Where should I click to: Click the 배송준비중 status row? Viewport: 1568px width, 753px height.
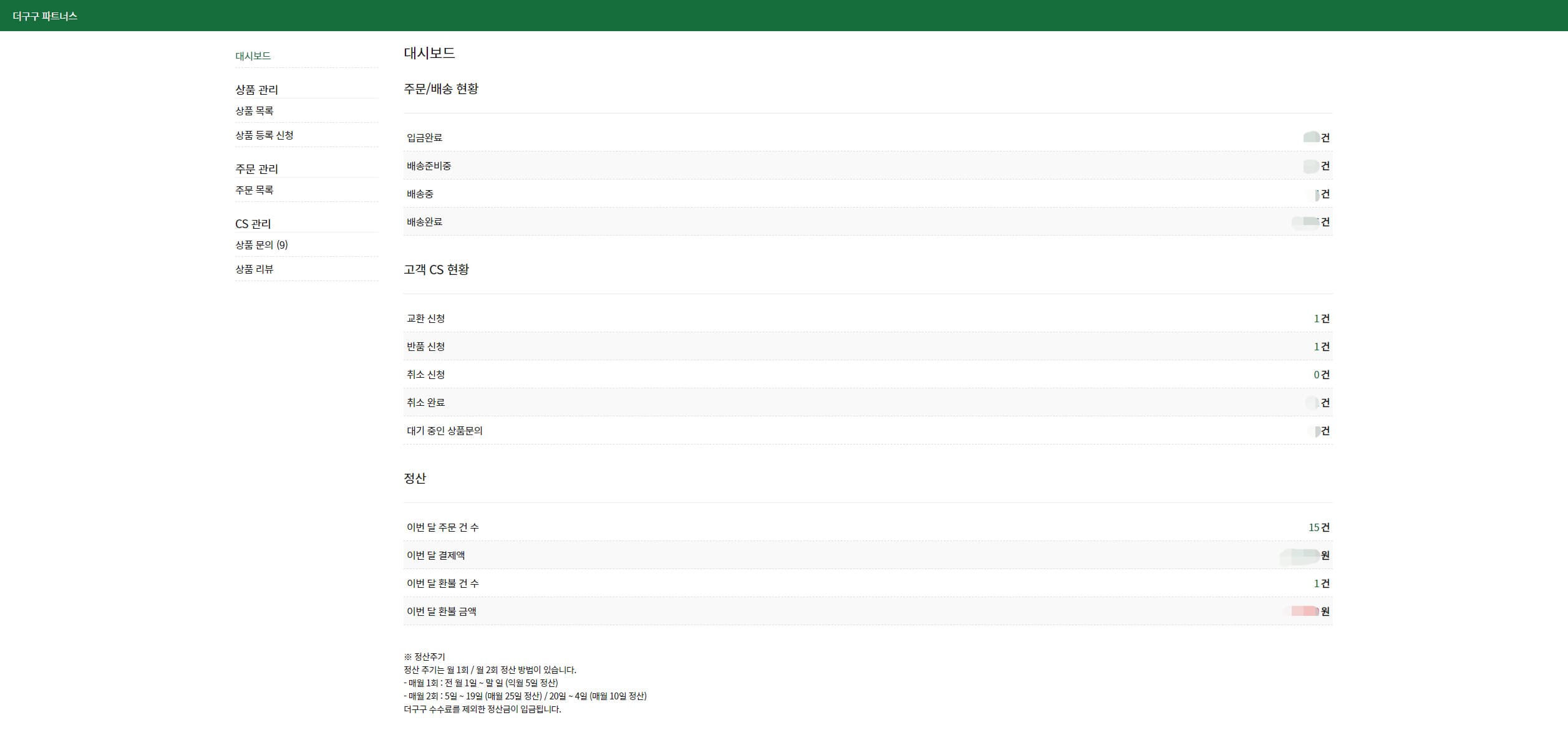click(x=428, y=166)
